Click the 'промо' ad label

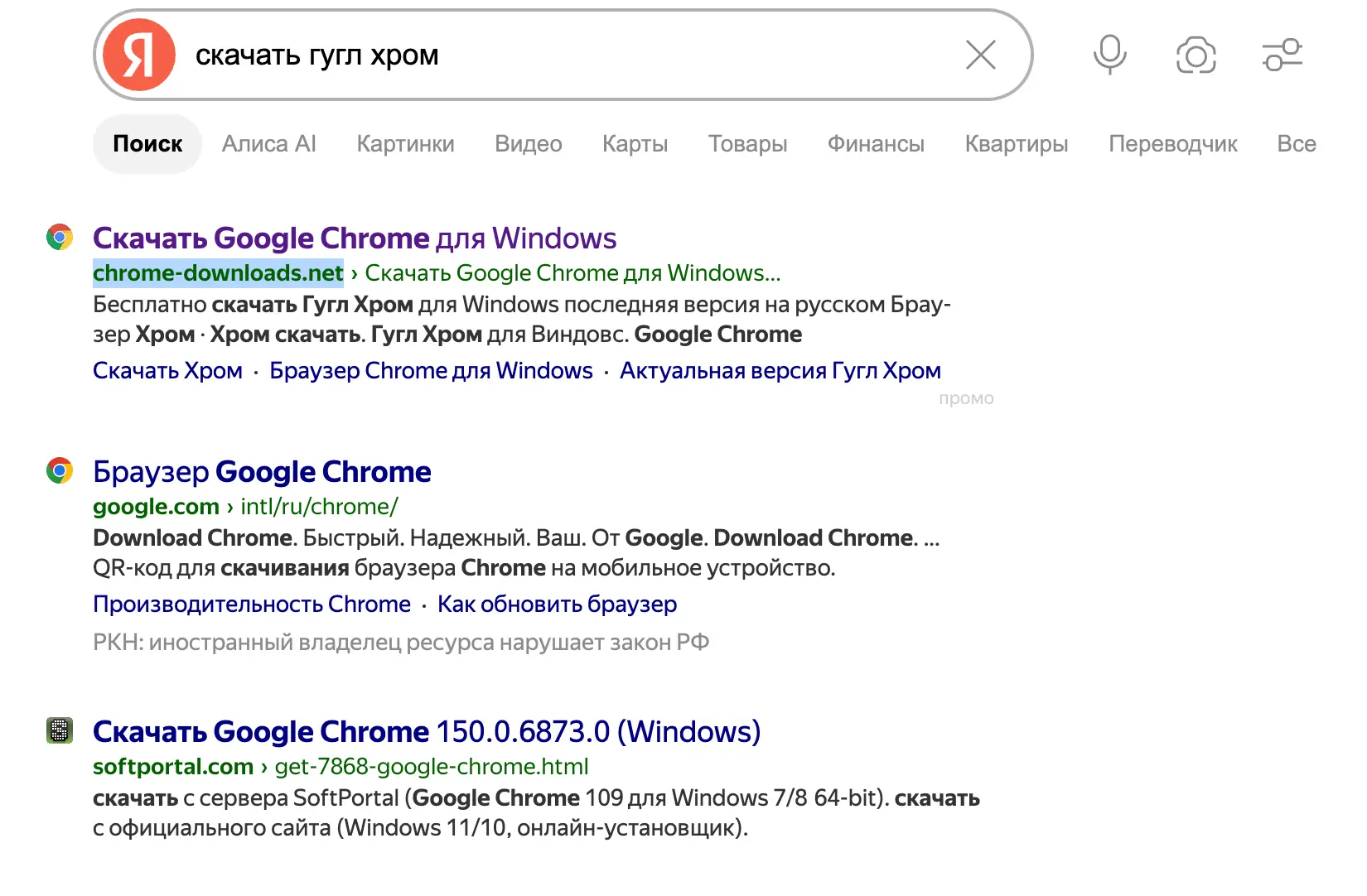(966, 399)
